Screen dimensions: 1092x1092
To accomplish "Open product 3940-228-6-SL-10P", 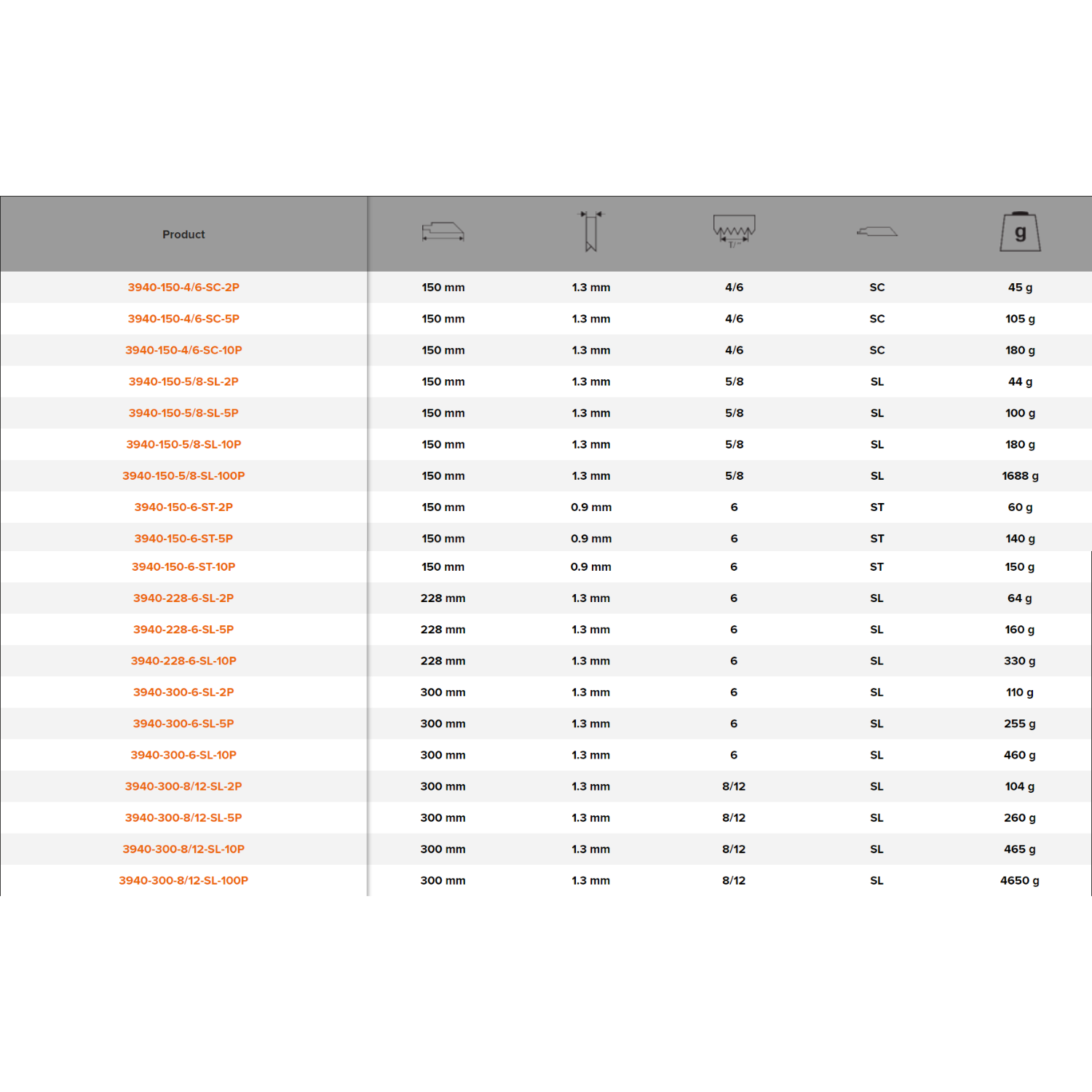I will (x=183, y=661).
